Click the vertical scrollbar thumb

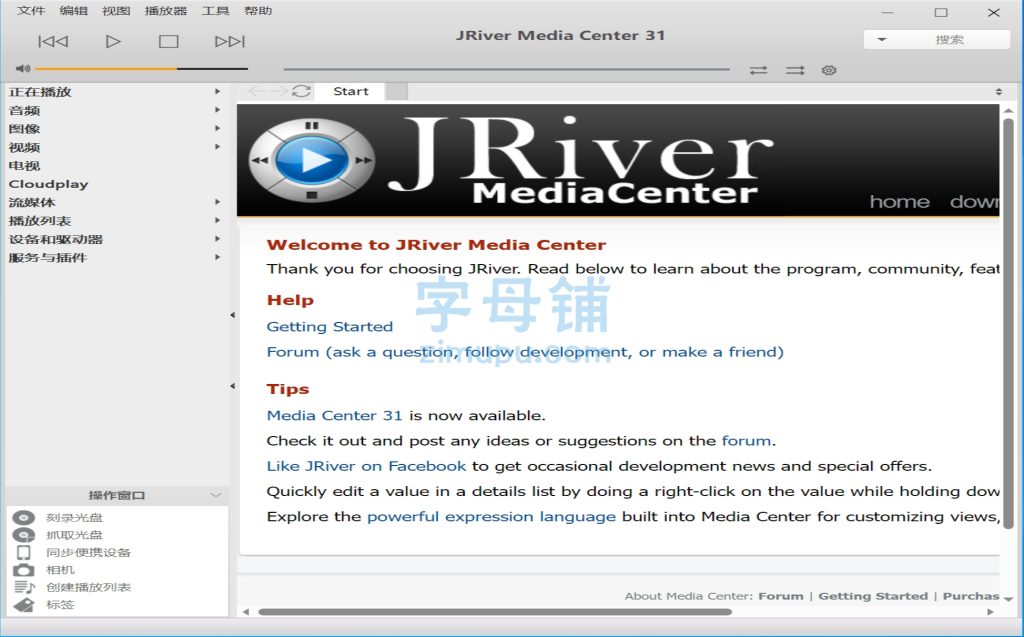tap(1008, 323)
